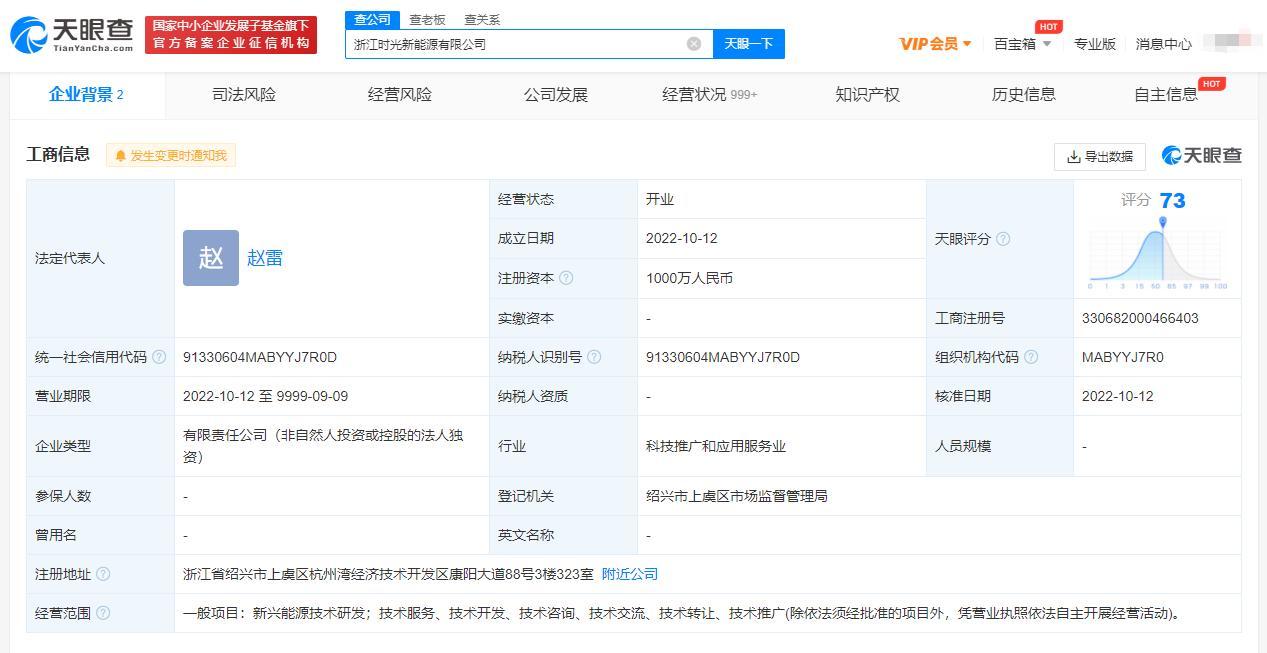Open the 百宝箱 dropdown menu

(1023, 44)
